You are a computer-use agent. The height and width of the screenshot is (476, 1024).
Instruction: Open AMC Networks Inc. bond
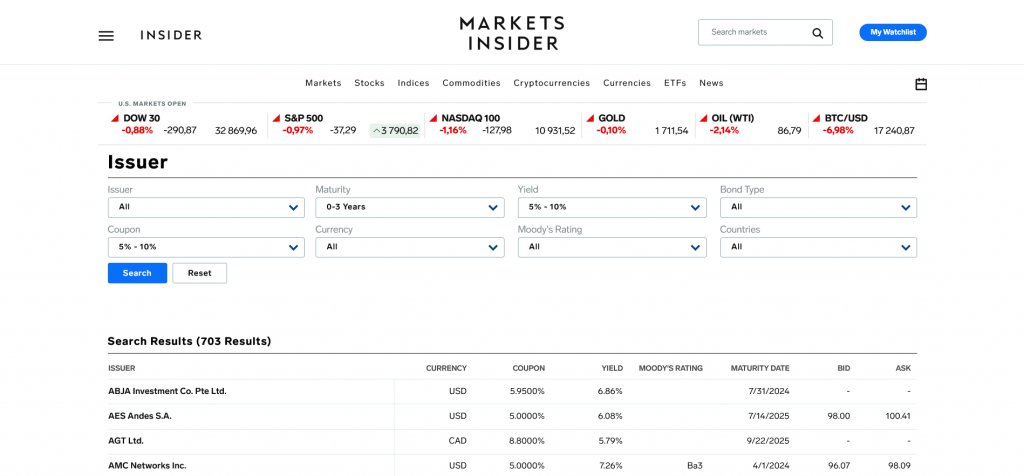click(x=147, y=466)
